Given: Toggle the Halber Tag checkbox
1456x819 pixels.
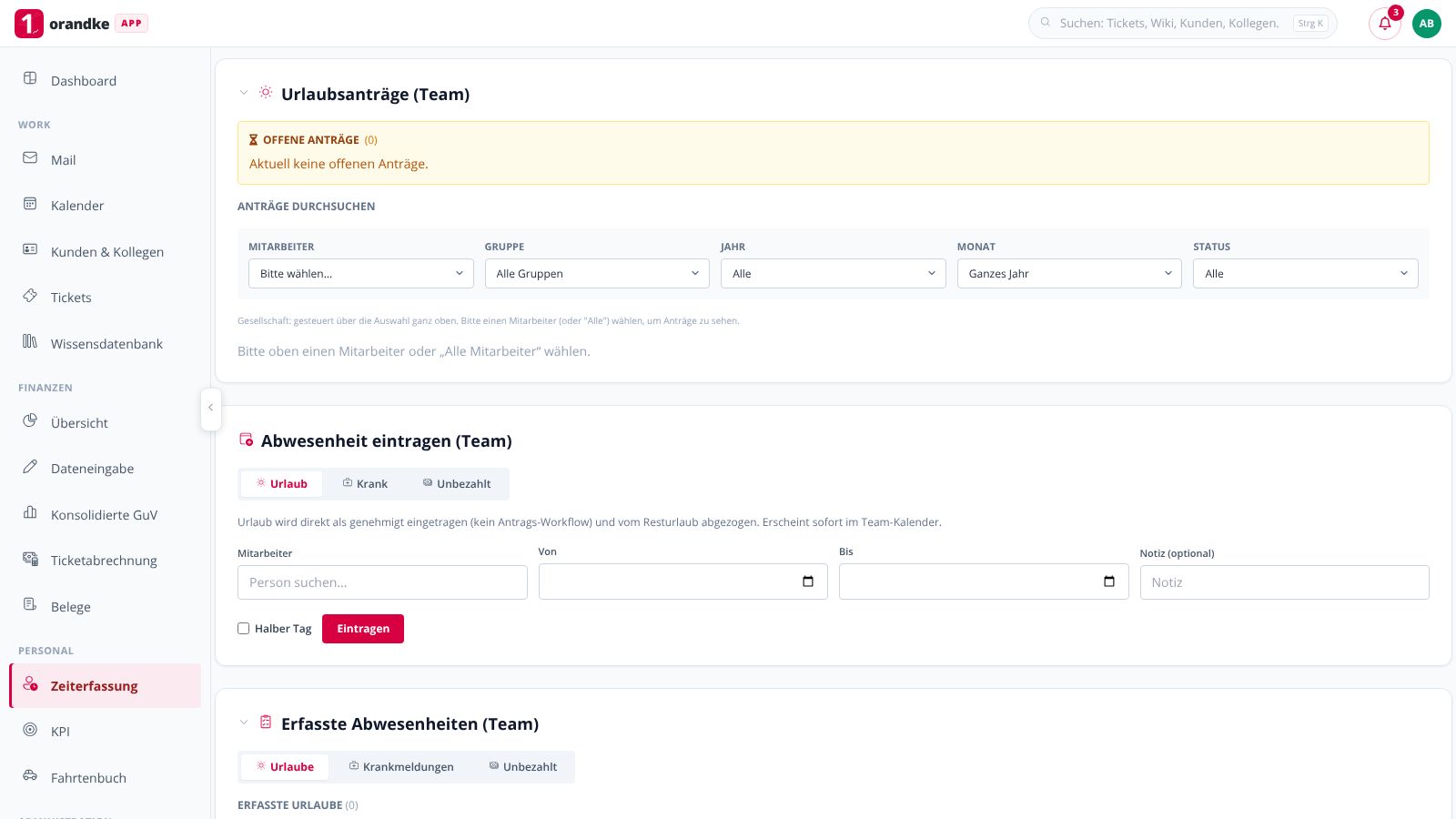Looking at the screenshot, I should tap(244, 629).
